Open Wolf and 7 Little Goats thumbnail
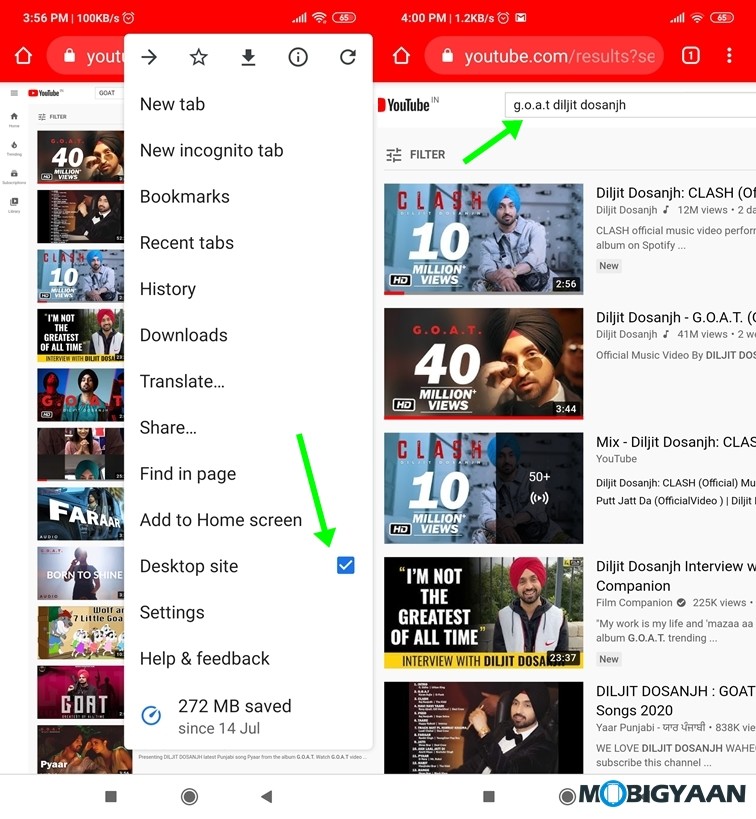The width and height of the screenshot is (756, 819). click(80, 633)
